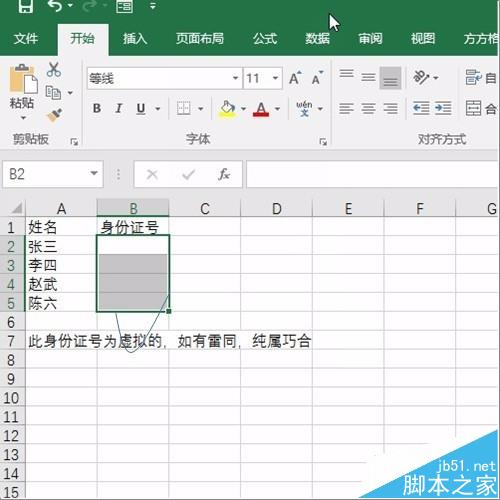This screenshot has height=500, width=500.
Task: Click inside the formula bar input
Action: click(x=372, y=174)
